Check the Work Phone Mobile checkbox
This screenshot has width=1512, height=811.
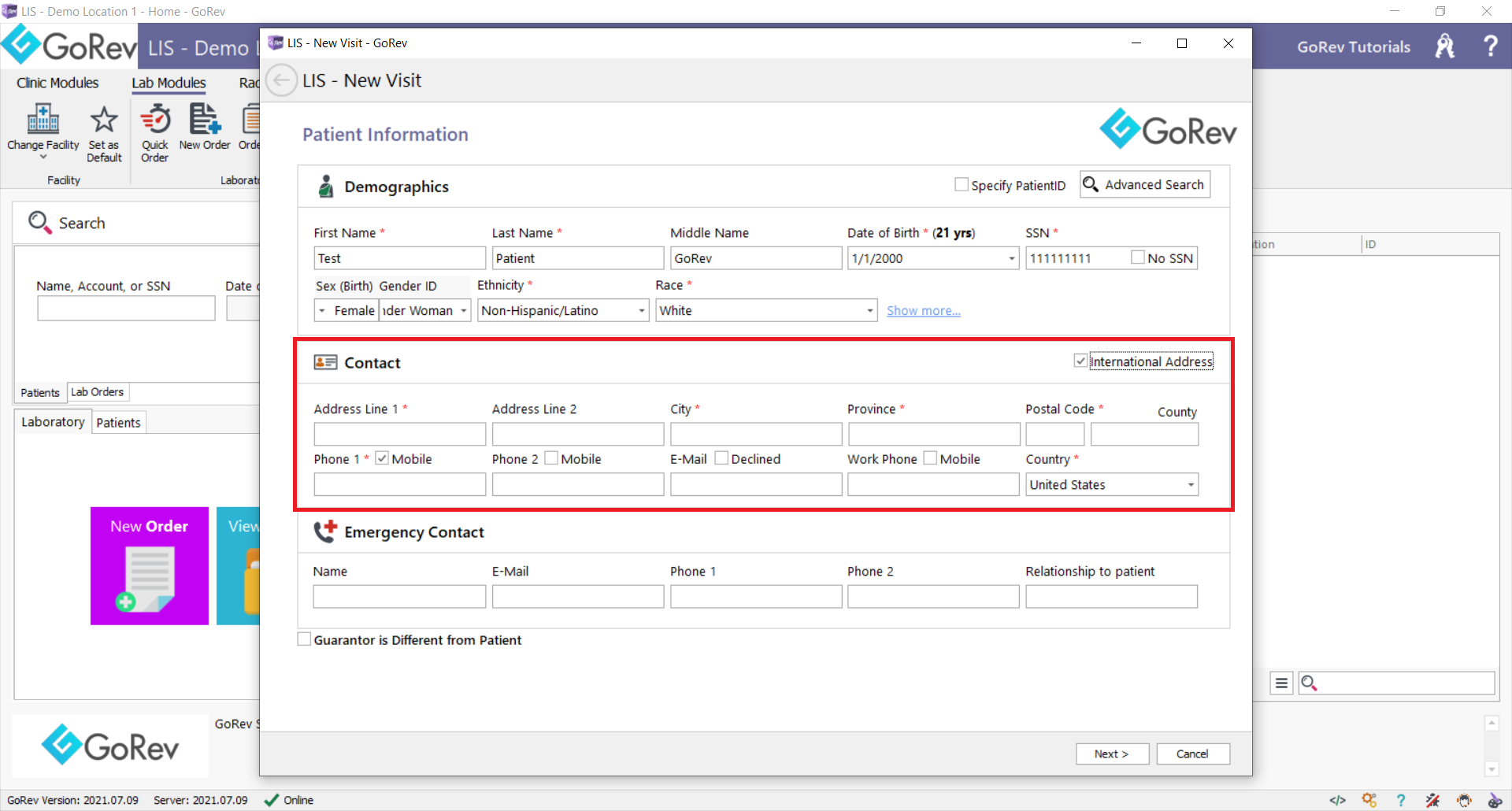pos(930,458)
